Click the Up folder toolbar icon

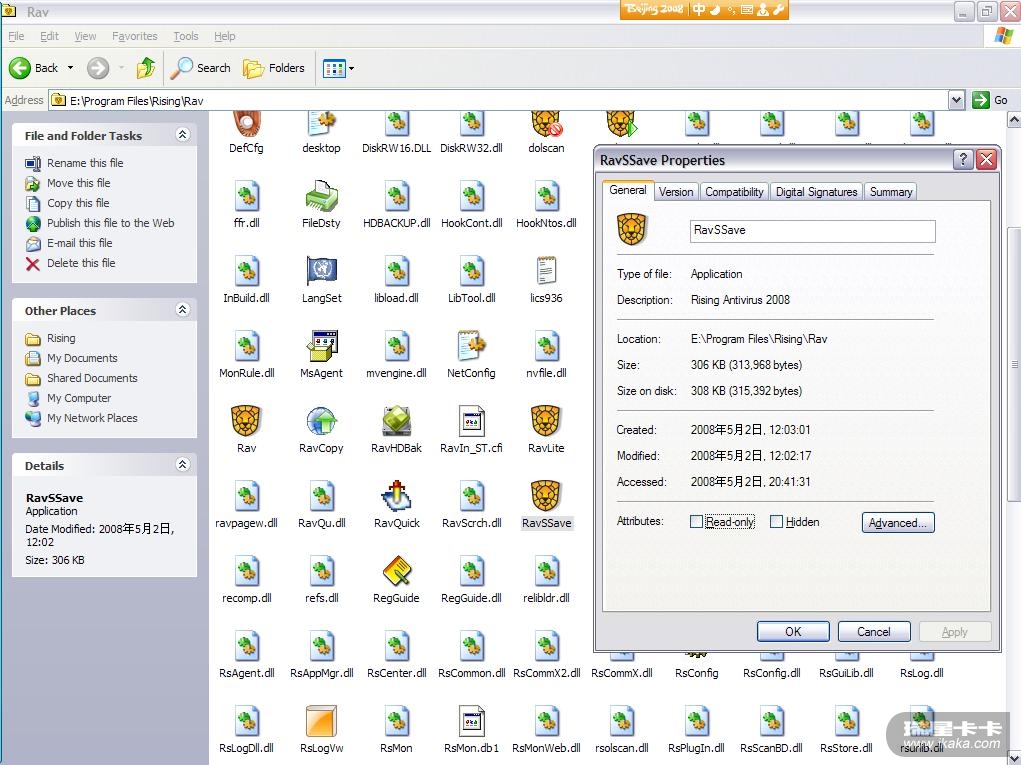pyautogui.click(x=146, y=68)
